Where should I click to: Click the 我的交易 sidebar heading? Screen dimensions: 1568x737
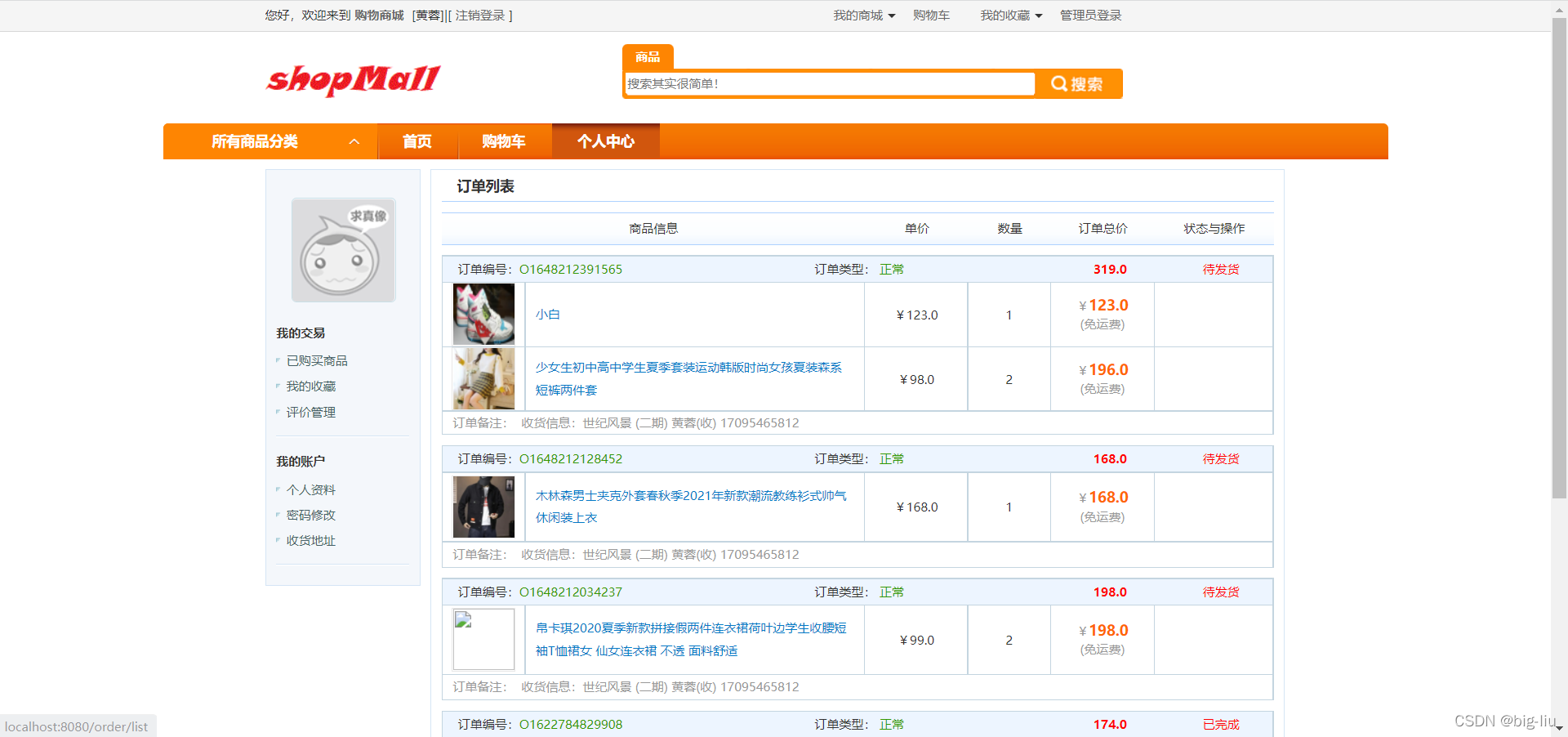pos(301,333)
